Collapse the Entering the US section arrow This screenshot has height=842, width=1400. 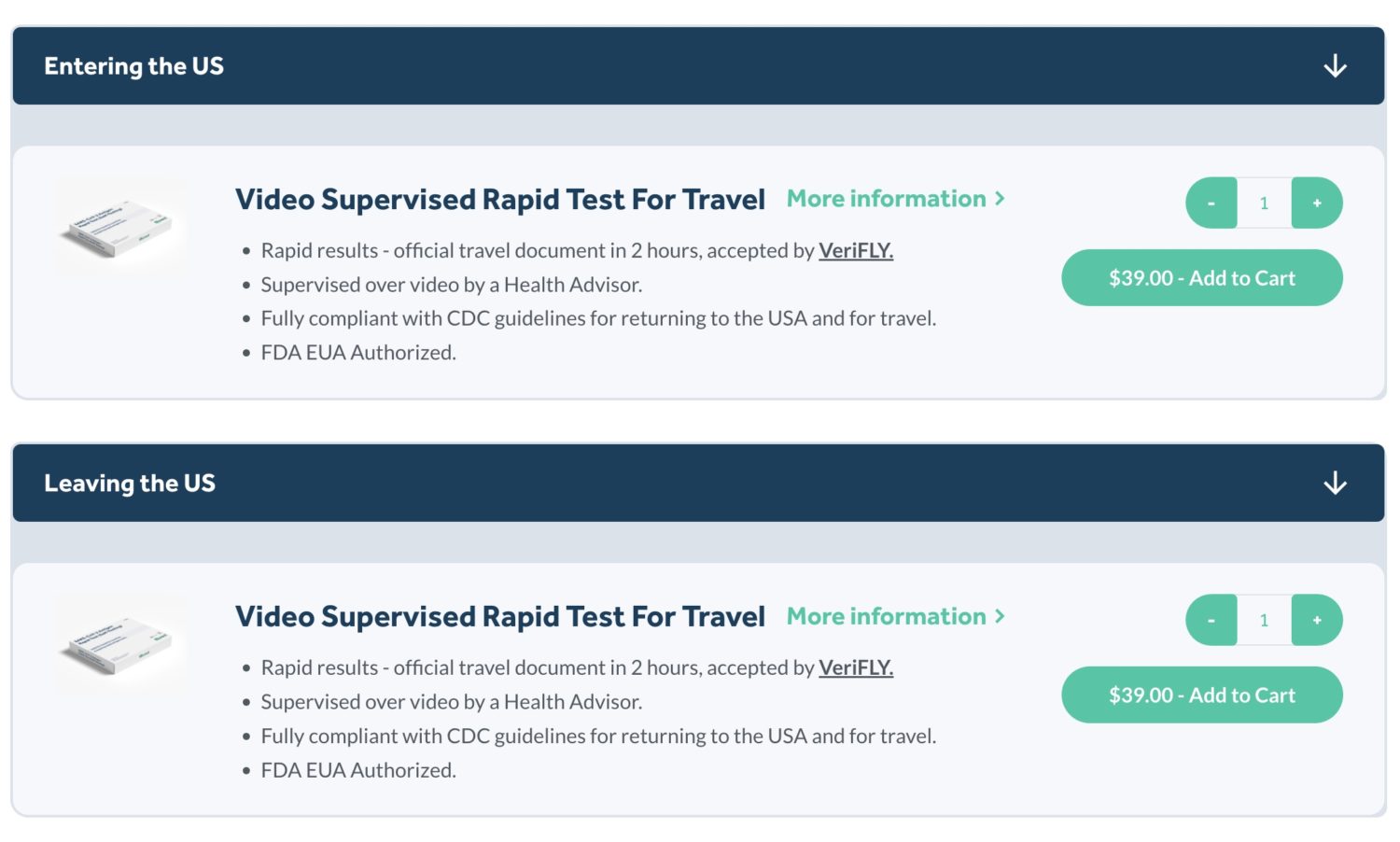click(x=1335, y=66)
